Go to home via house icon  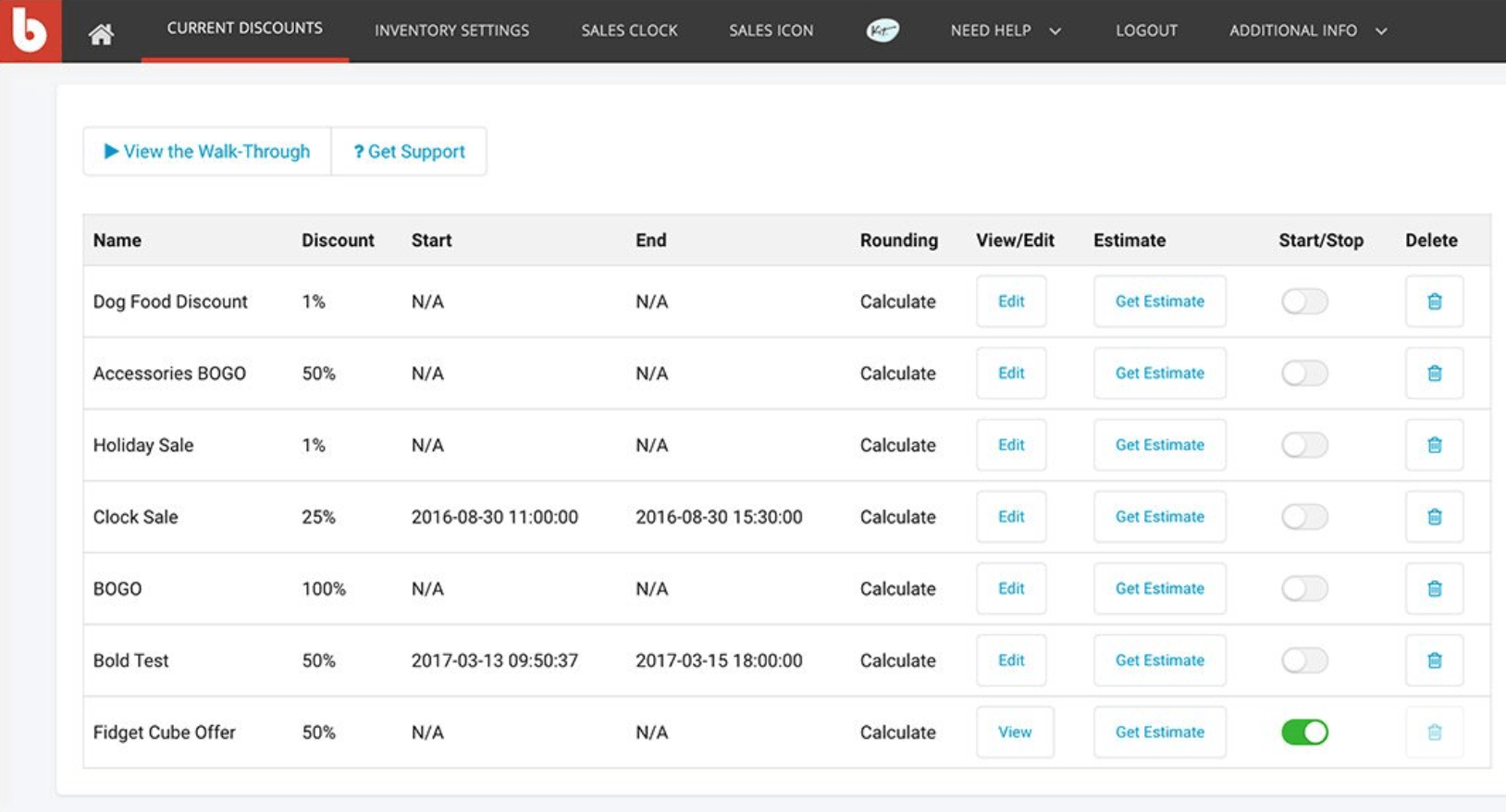(101, 34)
